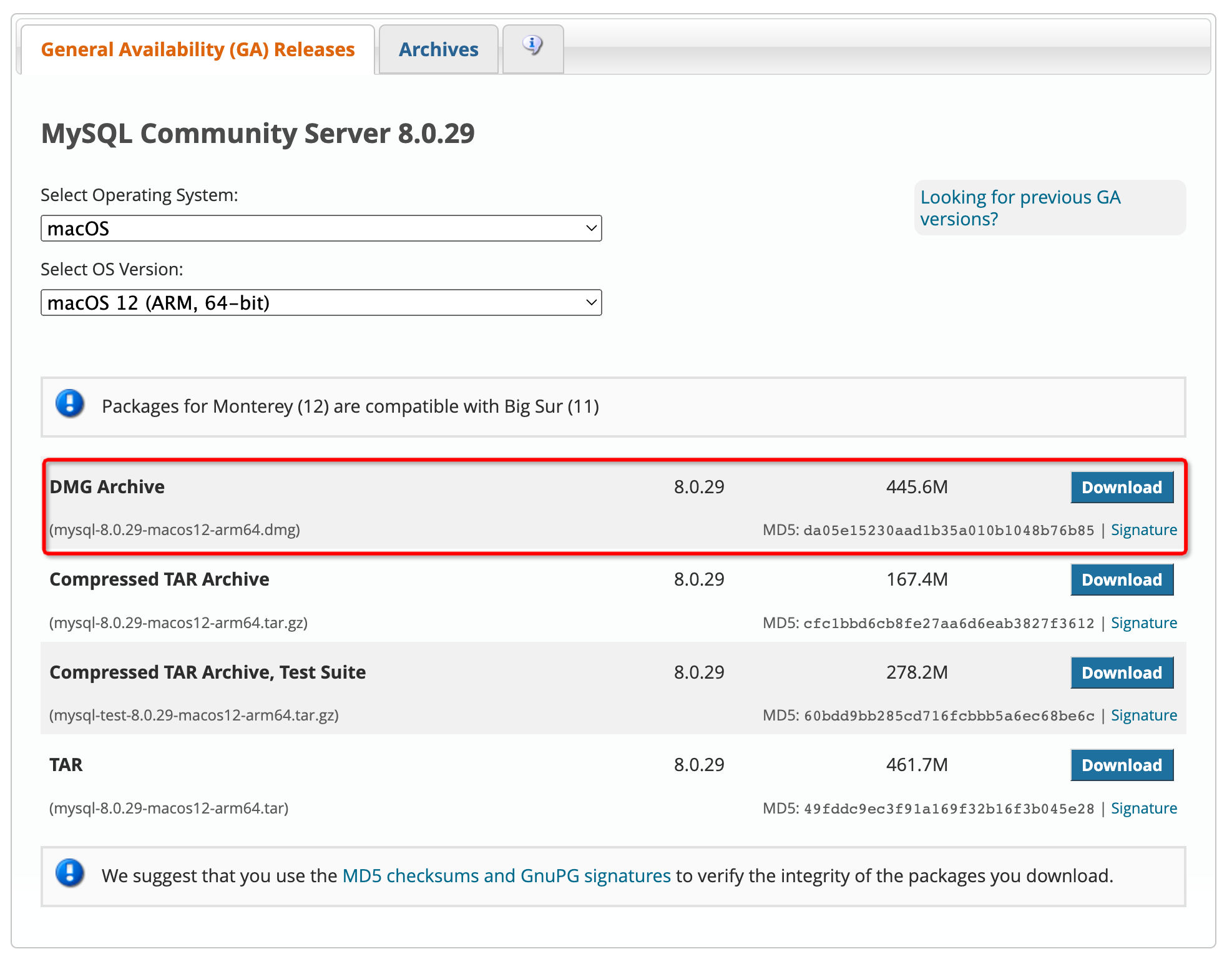Download the Compressed TAR Archive Test Suite
The image size is (1232, 959).
click(x=1121, y=673)
